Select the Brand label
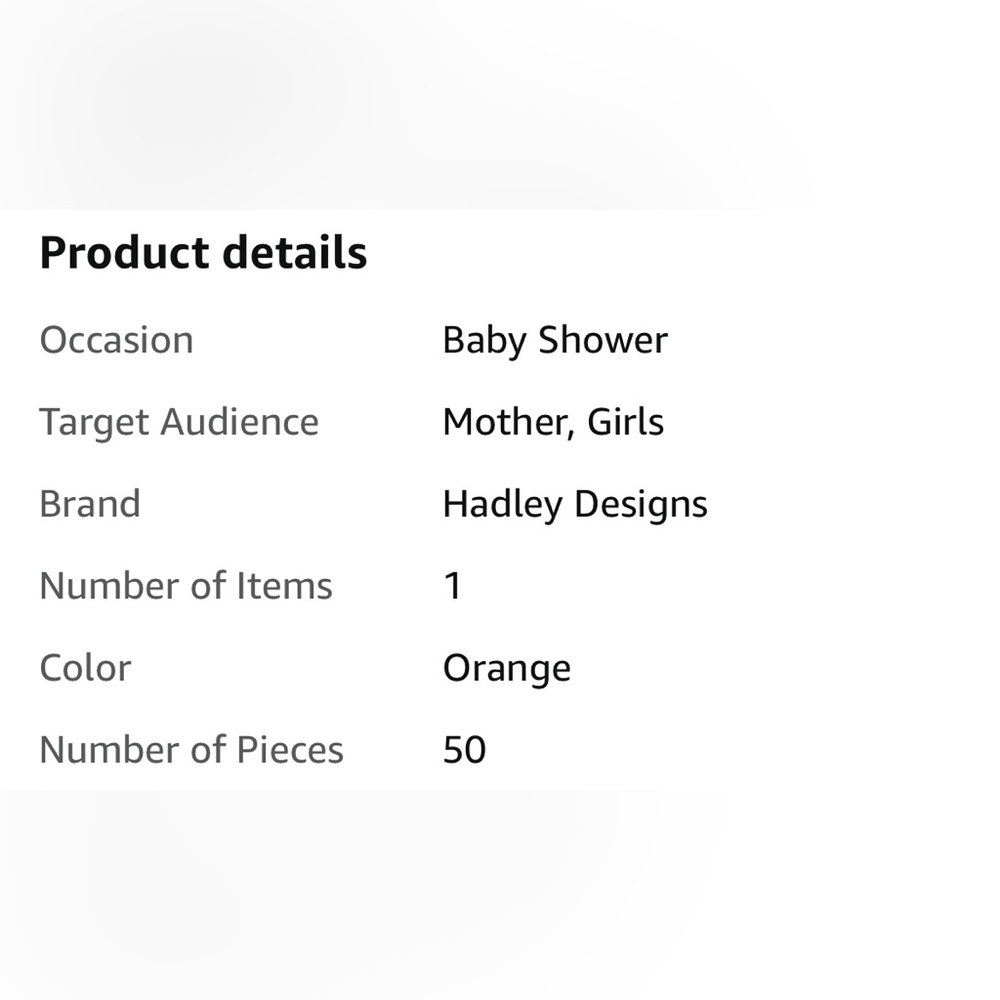 90,504
